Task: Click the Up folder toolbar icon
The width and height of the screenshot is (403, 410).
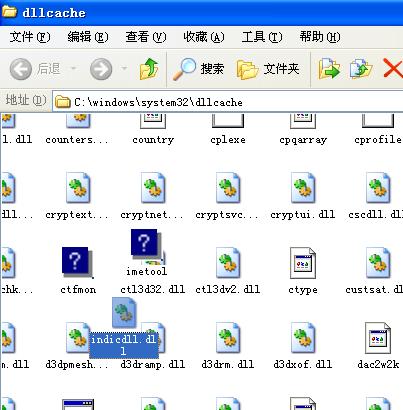Action: [149, 69]
